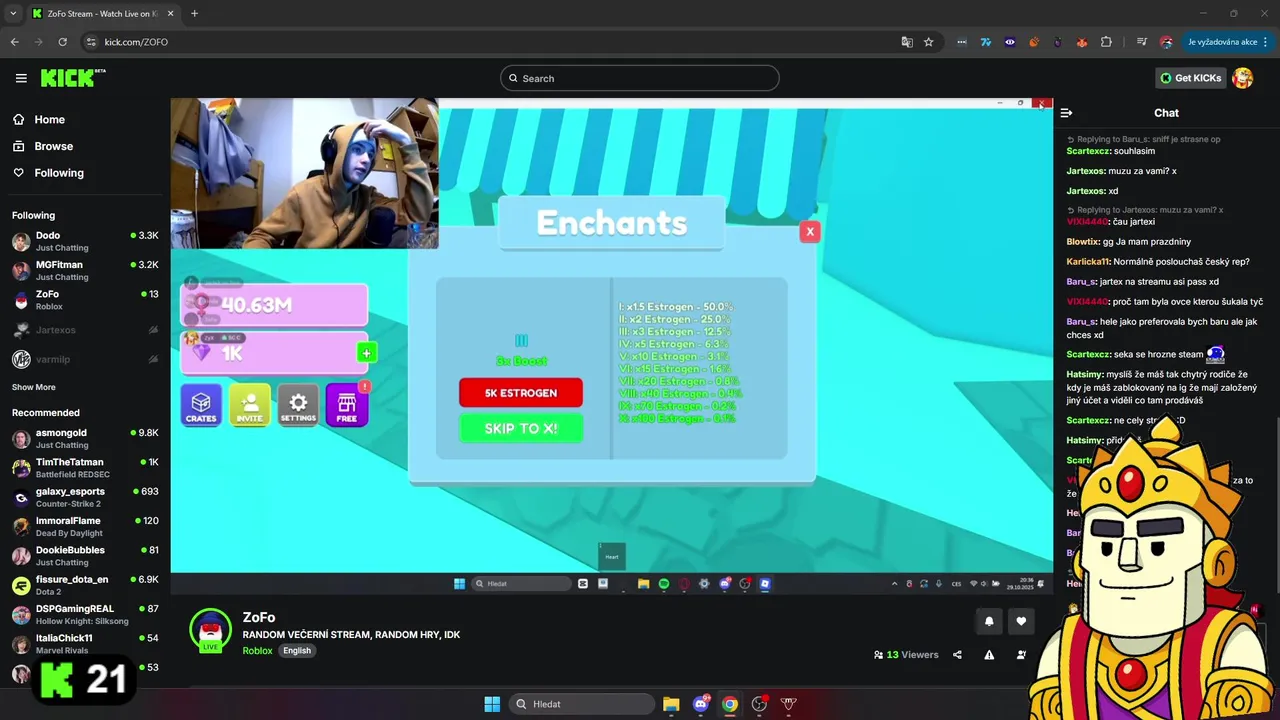Image resolution: width=1280 pixels, height=720 pixels.
Task: Select Jartexos offline channel in sidebar
Action: click(x=85, y=330)
